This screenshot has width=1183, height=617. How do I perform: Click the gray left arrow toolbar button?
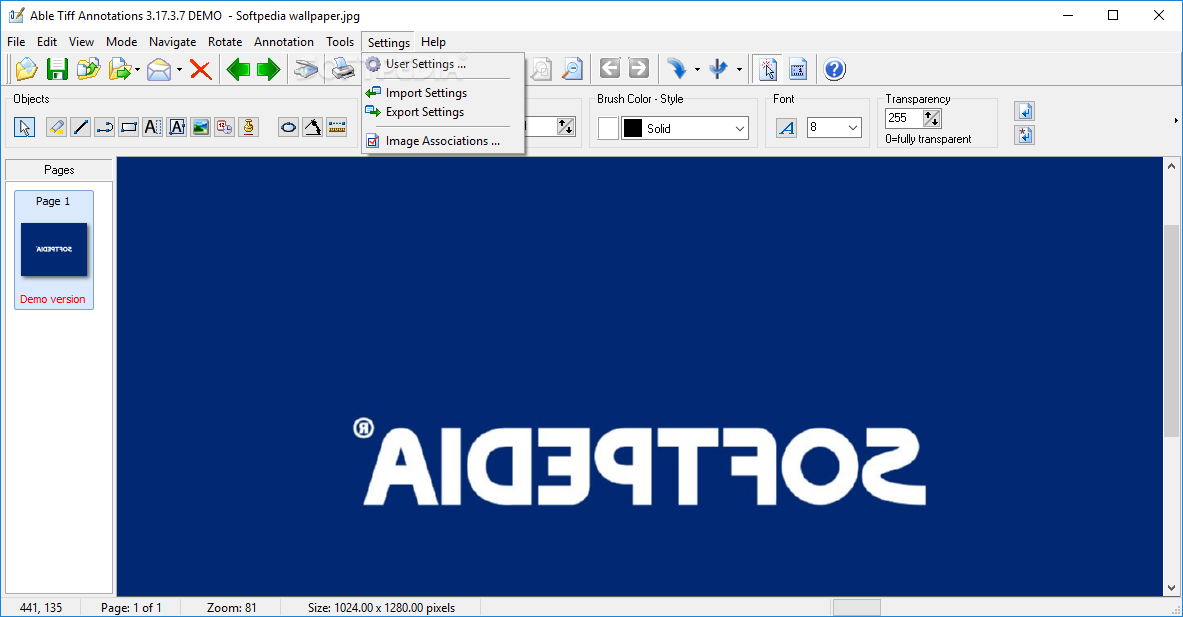(x=610, y=69)
